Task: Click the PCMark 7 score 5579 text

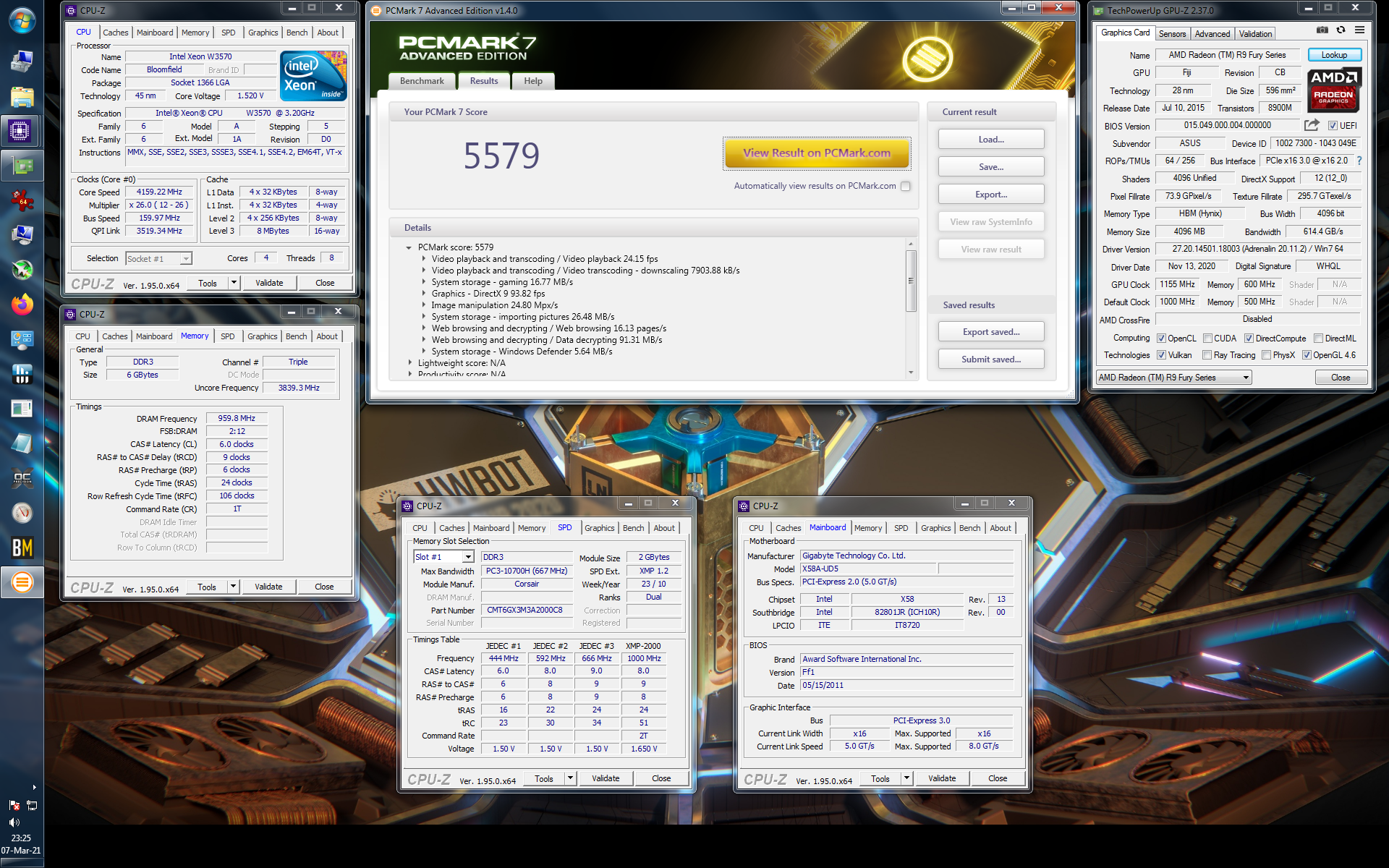Action: click(x=501, y=156)
